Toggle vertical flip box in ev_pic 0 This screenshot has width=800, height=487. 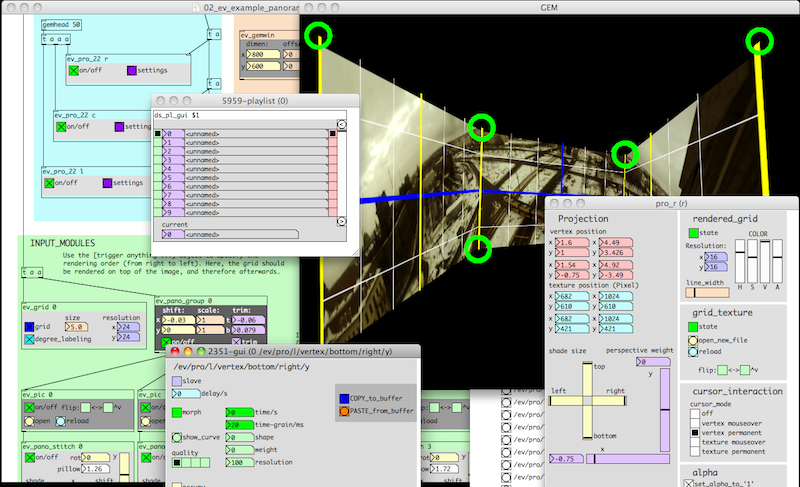click(108, 407)
